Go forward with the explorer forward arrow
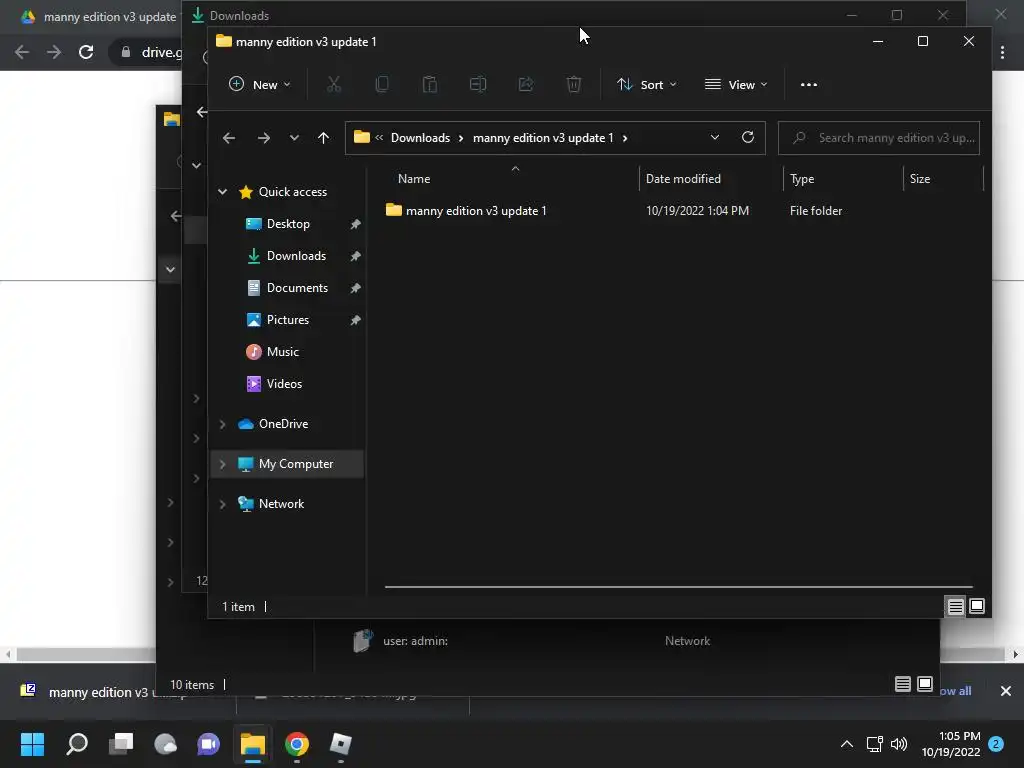The height and width of the screenshot is (768, 1024). pos(264,138)
